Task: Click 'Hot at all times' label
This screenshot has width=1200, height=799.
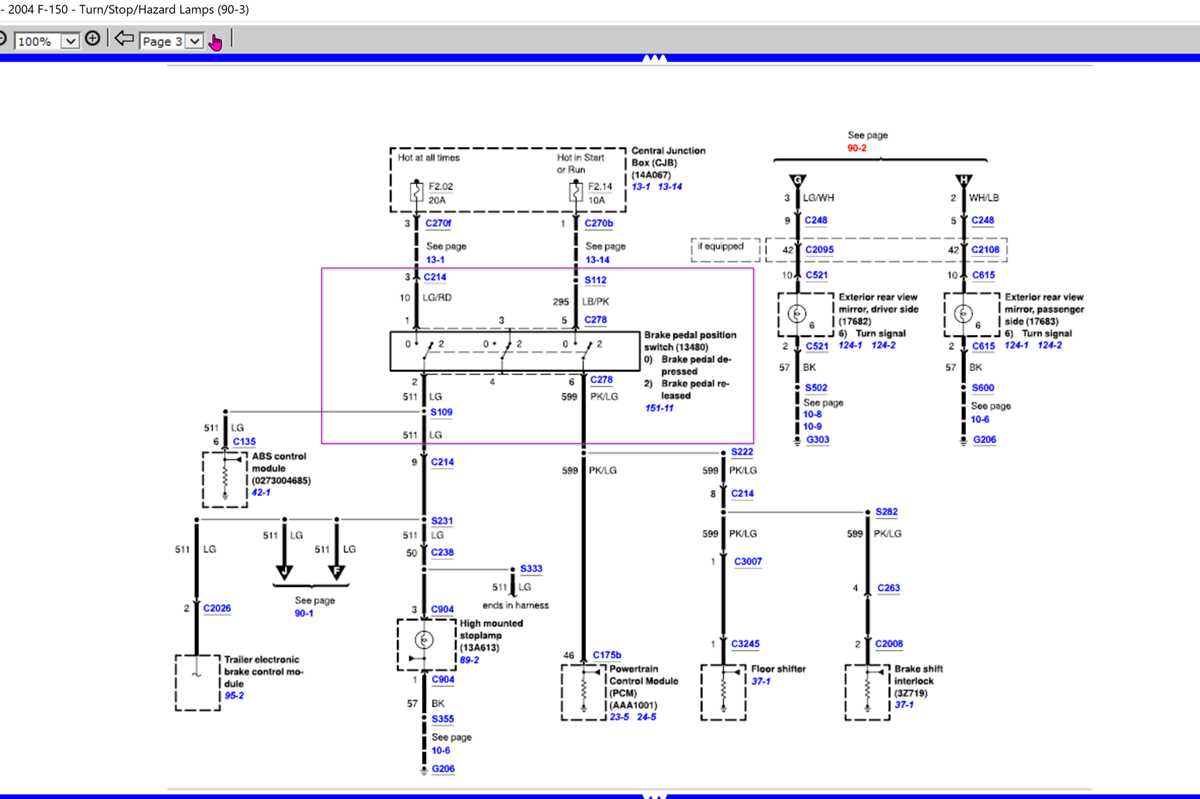Action: tap(429, 158)
